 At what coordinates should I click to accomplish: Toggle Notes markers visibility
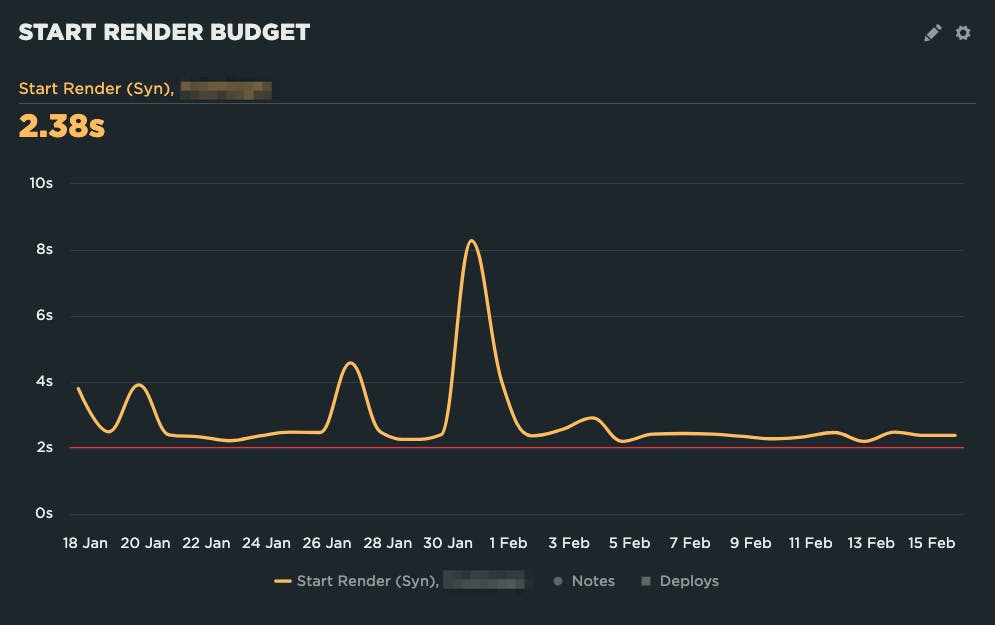[592, 581]
